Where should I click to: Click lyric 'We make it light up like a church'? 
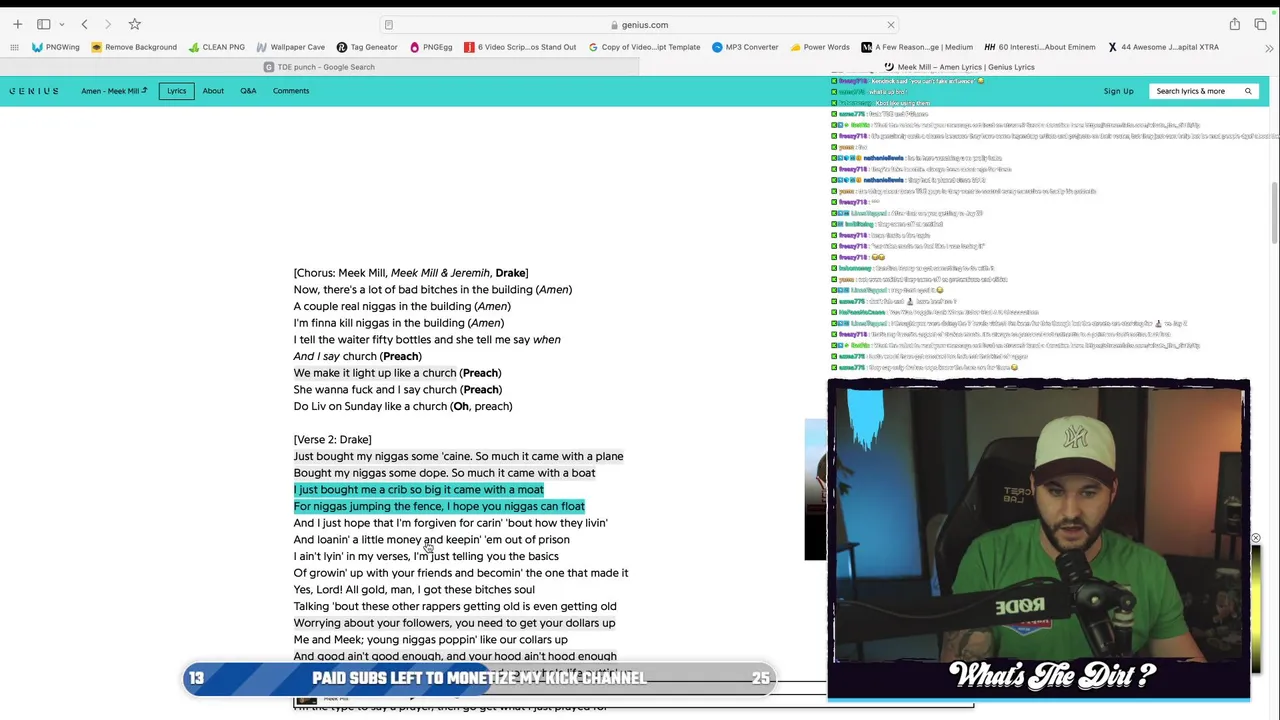click(396, 373)
